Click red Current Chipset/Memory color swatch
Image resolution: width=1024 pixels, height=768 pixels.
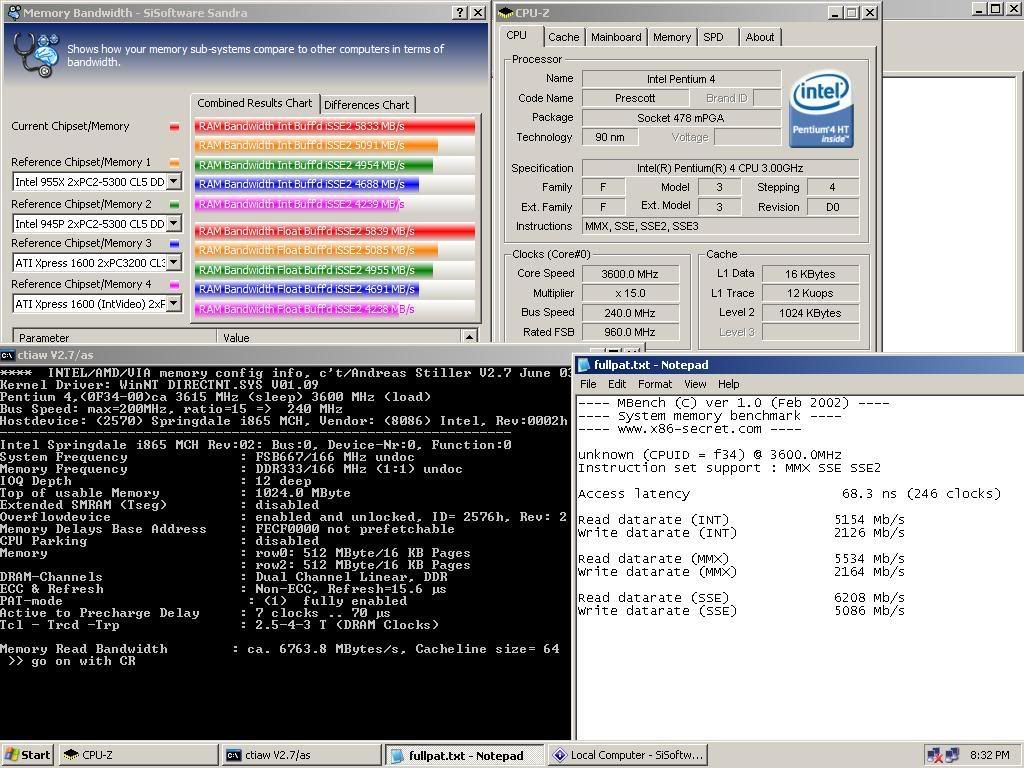(x=174, y=127)
